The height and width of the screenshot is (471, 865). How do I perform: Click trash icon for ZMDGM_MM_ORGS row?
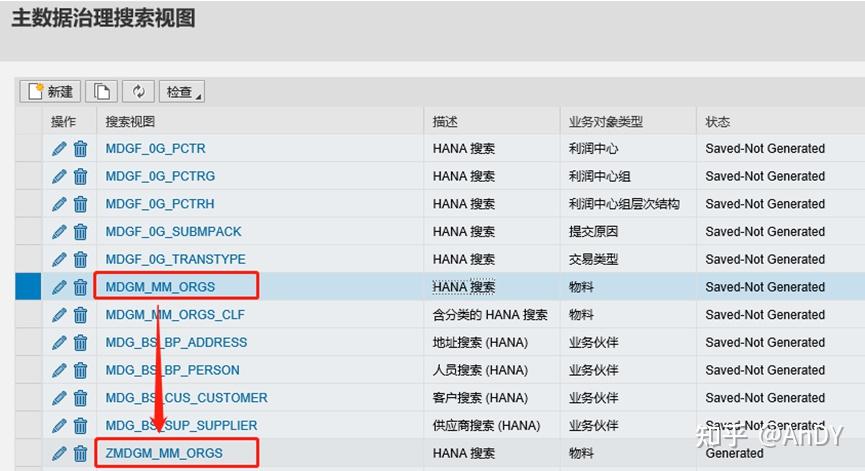coord(81,453)
